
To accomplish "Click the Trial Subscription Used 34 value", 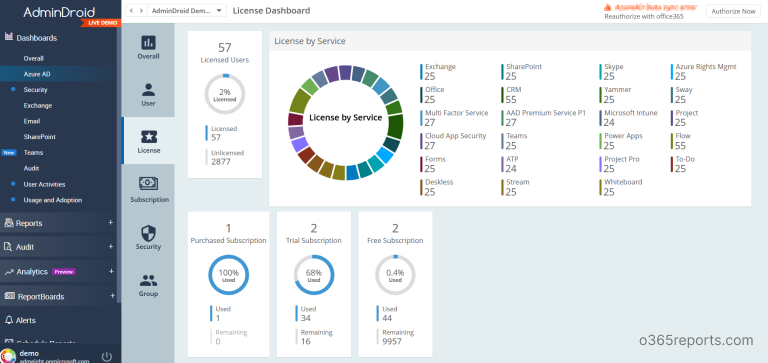I will coord(306,318).
